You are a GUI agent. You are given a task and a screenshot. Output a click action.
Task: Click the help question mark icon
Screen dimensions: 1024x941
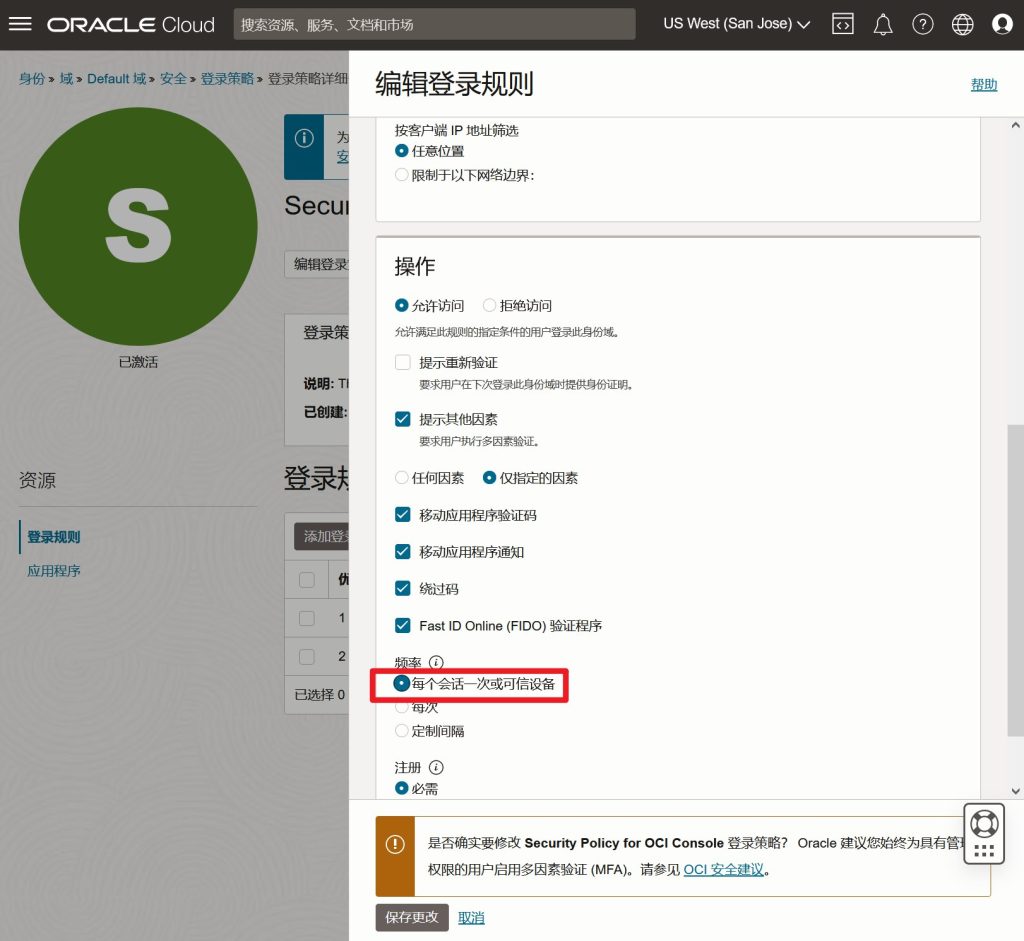tap(923, 24)
